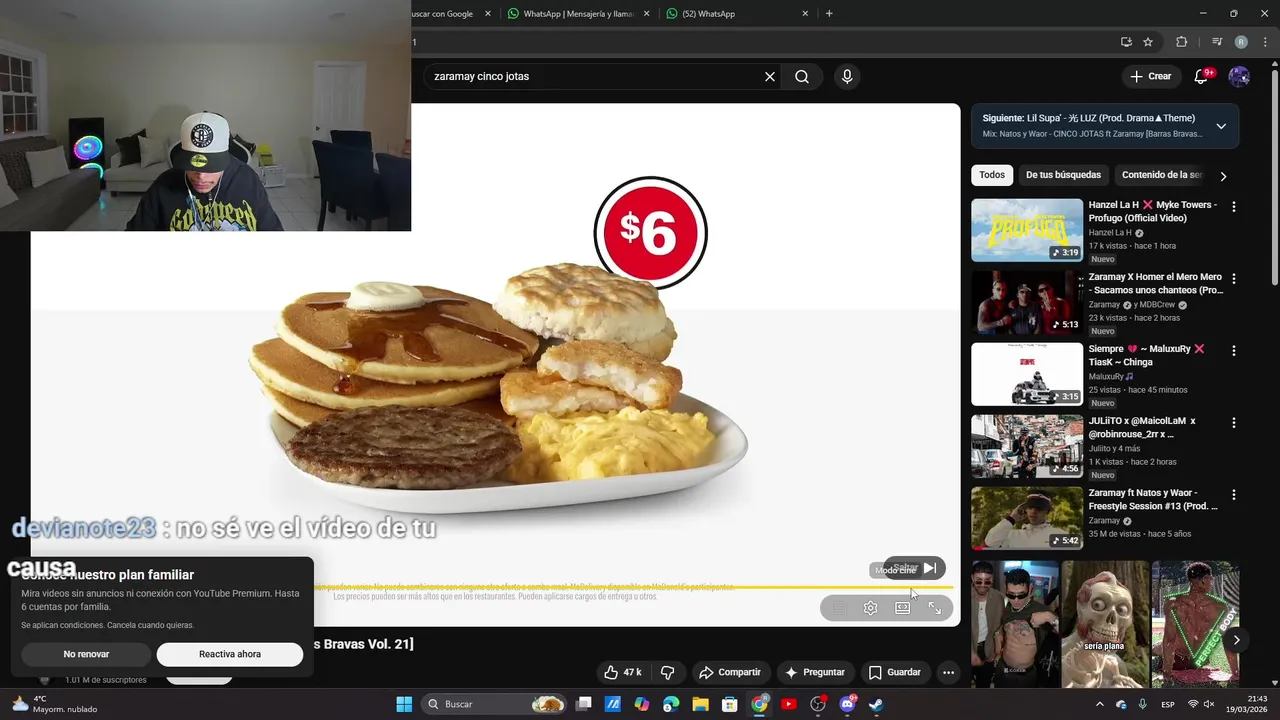Open options for JULiiTO video

(x=1233, y=423)
